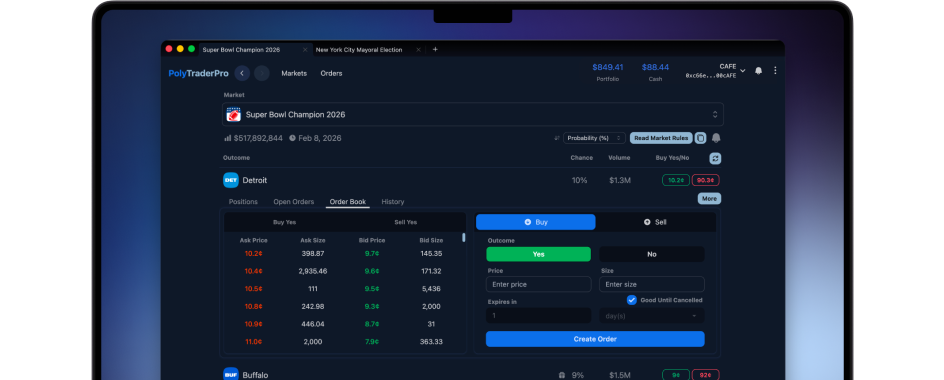Click the order book vertical scrollbar
This screenshot has height=380, width=944.
(x=464, y=237)
